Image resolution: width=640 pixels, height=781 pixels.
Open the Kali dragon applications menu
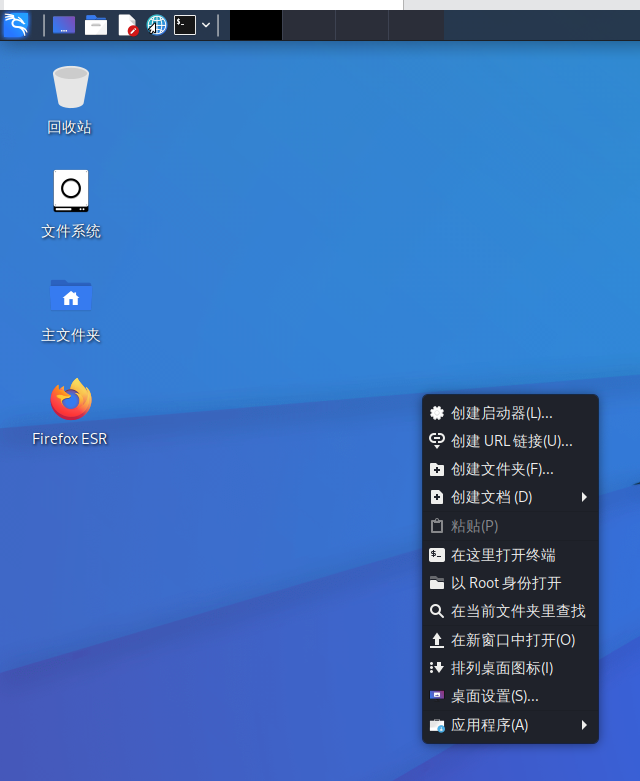[x=16, y=24]
